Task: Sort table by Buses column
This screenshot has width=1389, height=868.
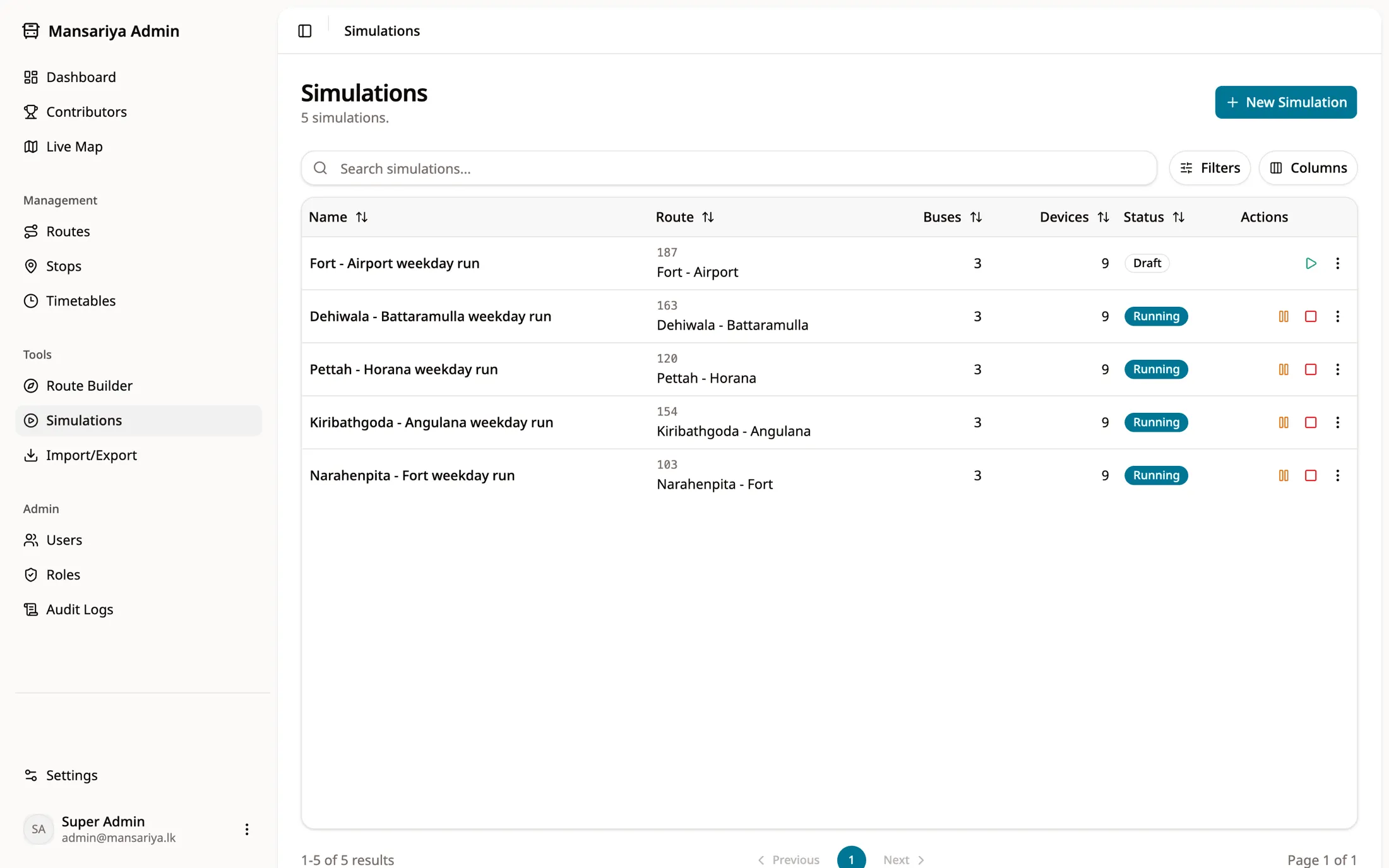Action: (952, 217)
